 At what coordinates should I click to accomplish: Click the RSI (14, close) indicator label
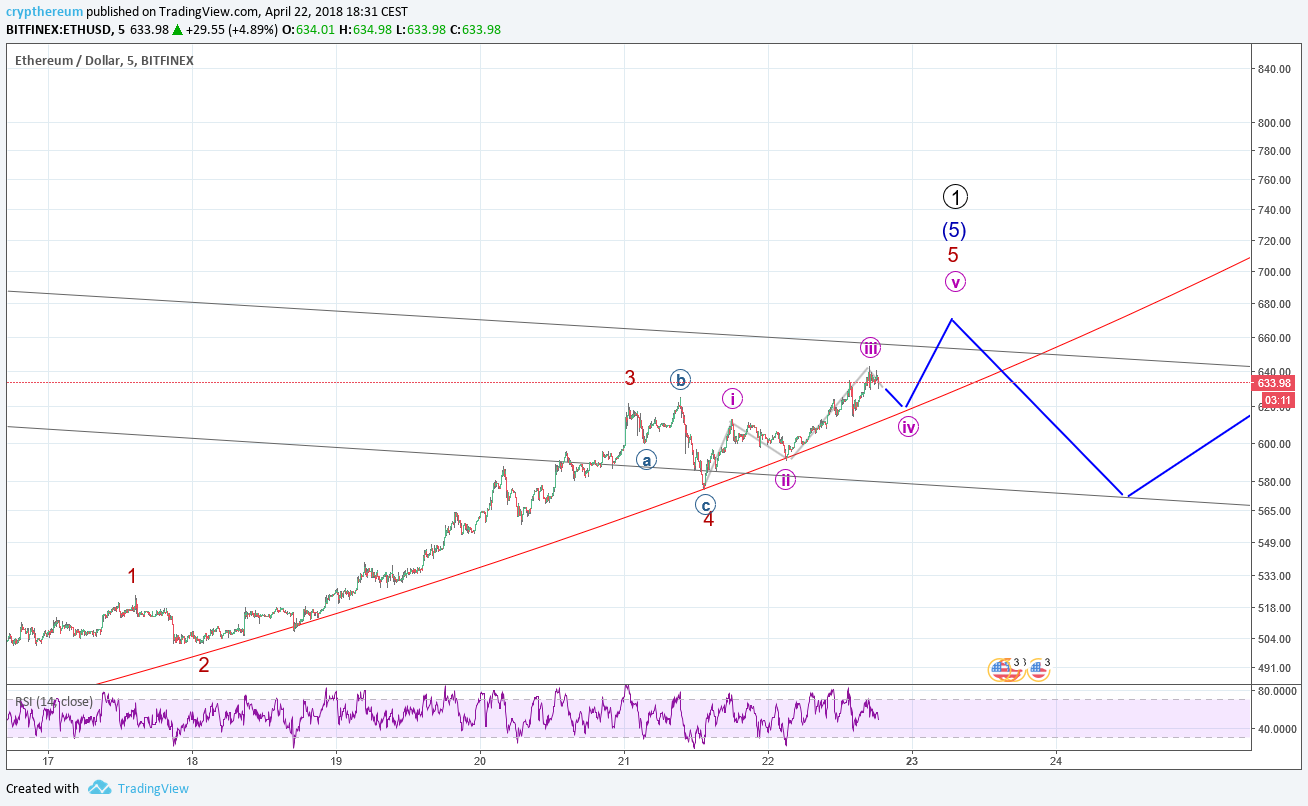point(54,702)
